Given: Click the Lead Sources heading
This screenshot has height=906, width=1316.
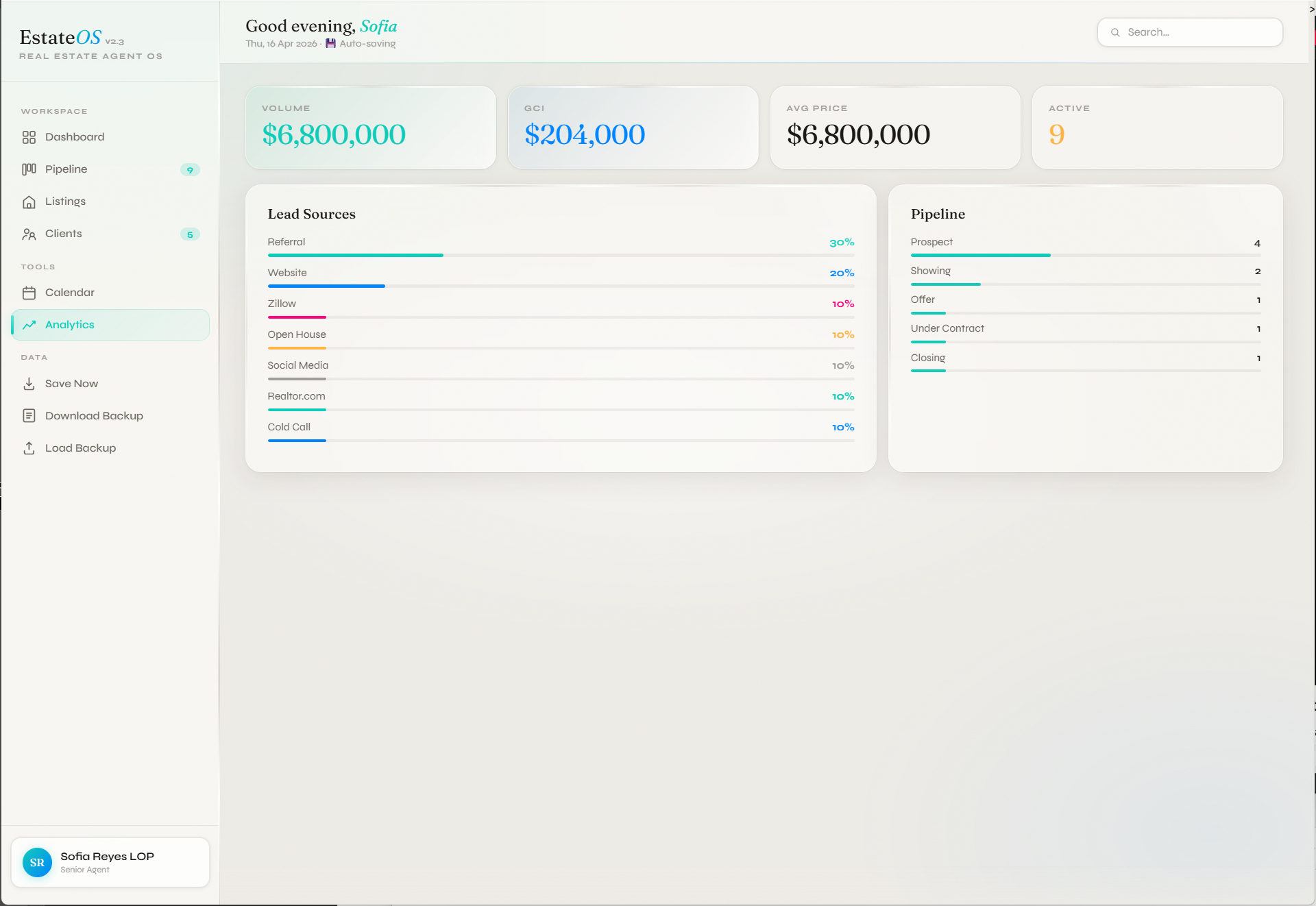Looking at the screenshot, I should pyautogui.click(x=312, y=214).
